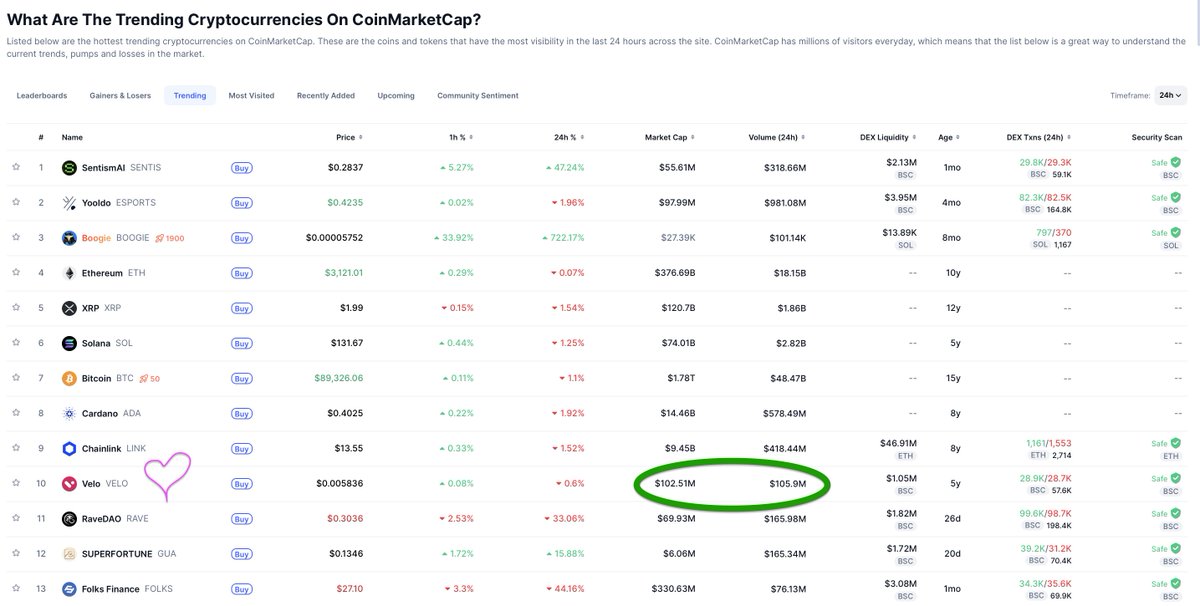Click the Velo coin logo
Screen dimensions: 1200x606
tap(69, 483)
